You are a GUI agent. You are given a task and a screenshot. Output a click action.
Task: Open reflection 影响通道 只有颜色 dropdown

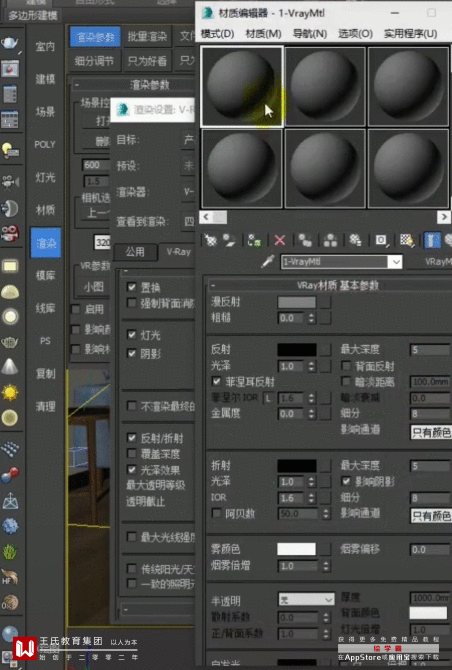[x=431, y=432]
